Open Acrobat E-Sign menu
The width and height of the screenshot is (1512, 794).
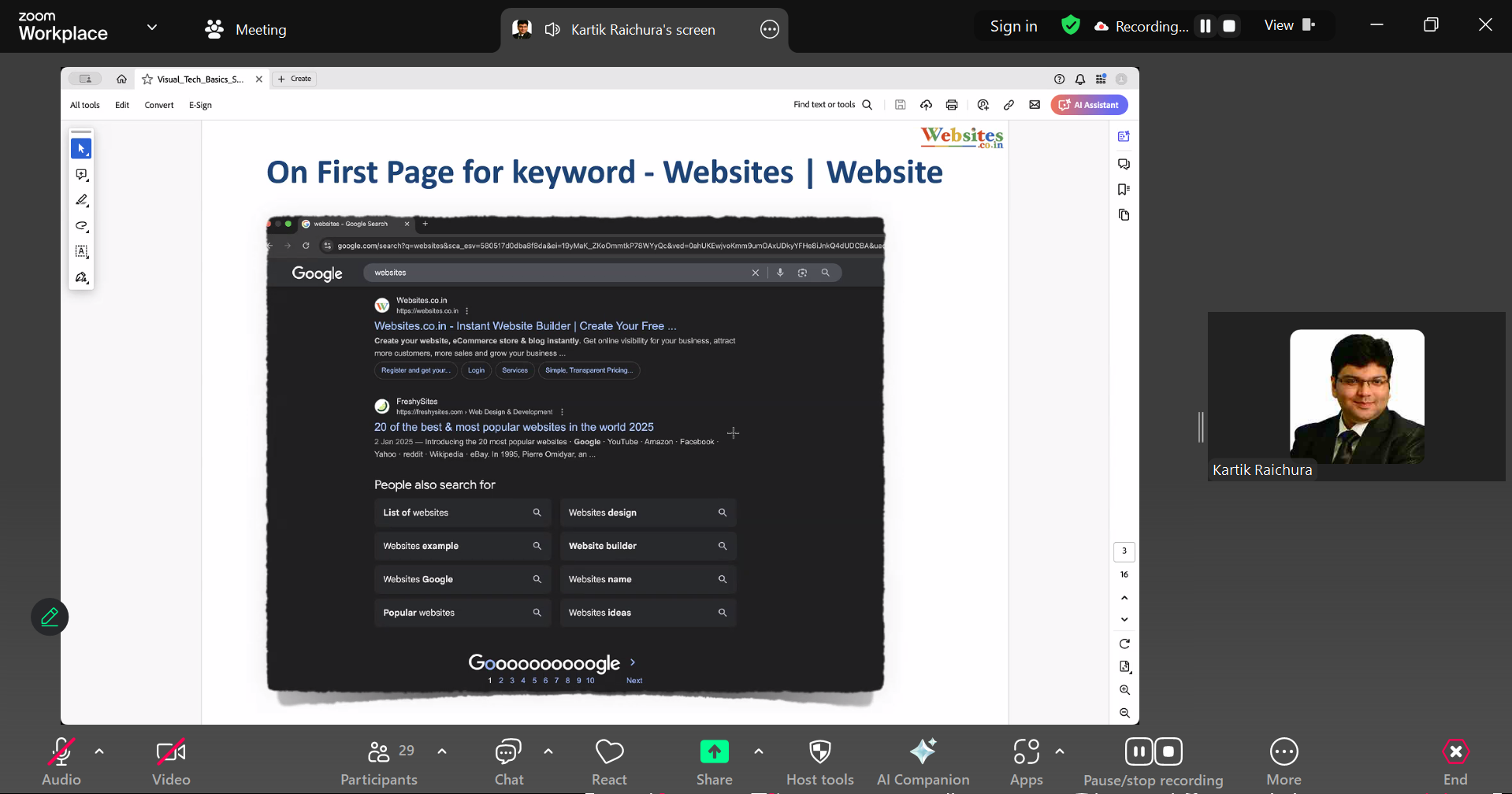200,105
